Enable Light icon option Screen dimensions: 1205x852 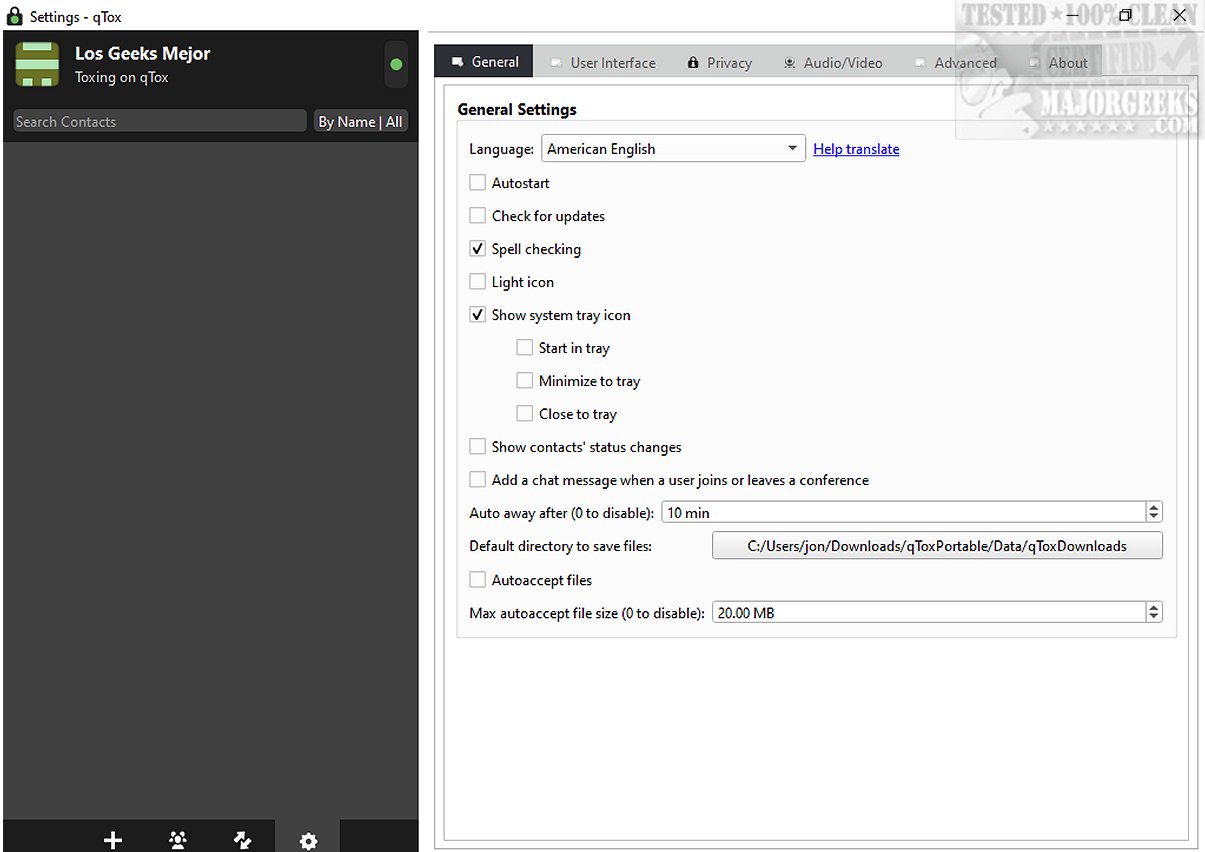tap(478, 282)
